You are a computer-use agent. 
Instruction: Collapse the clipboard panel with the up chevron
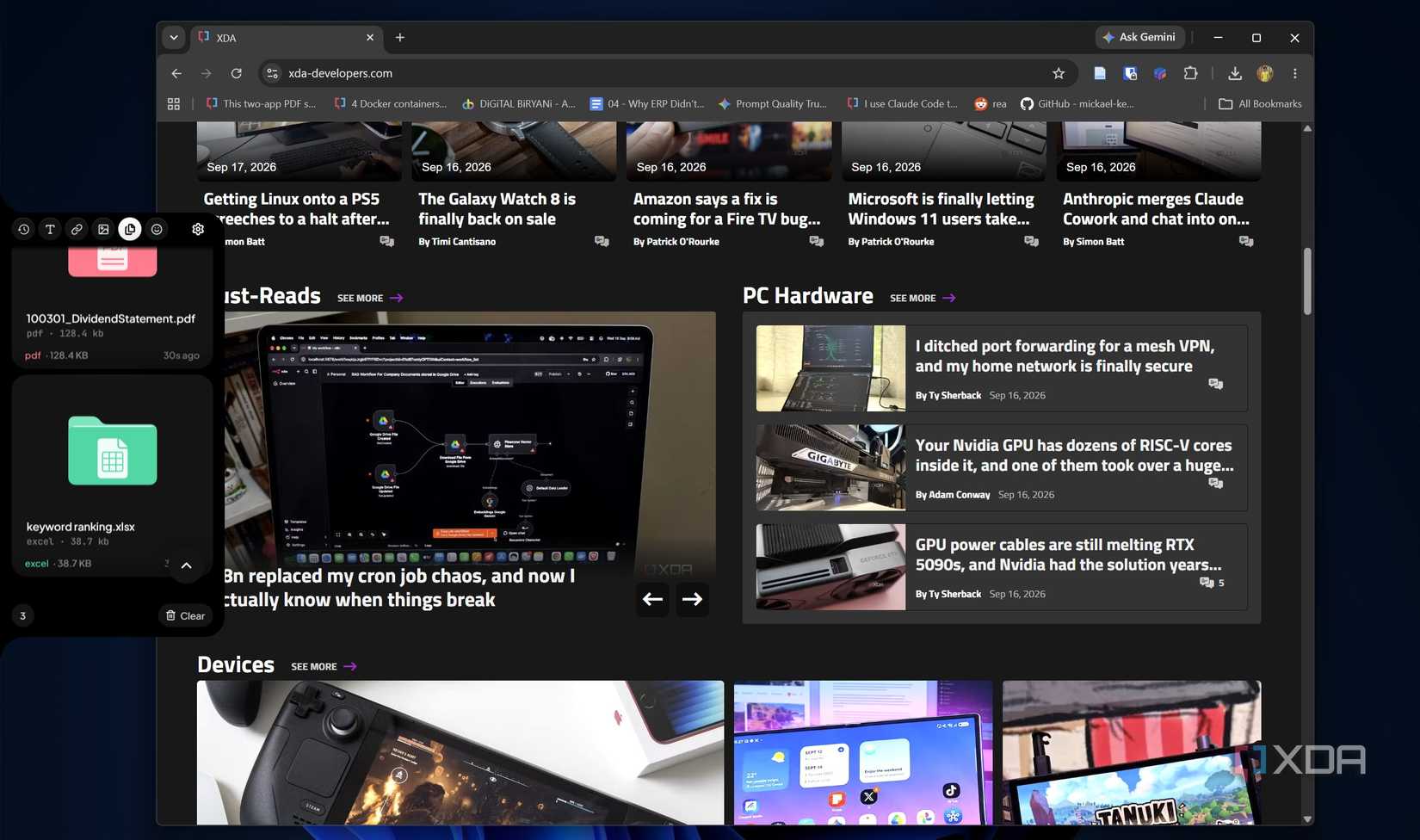coord(186,565)
